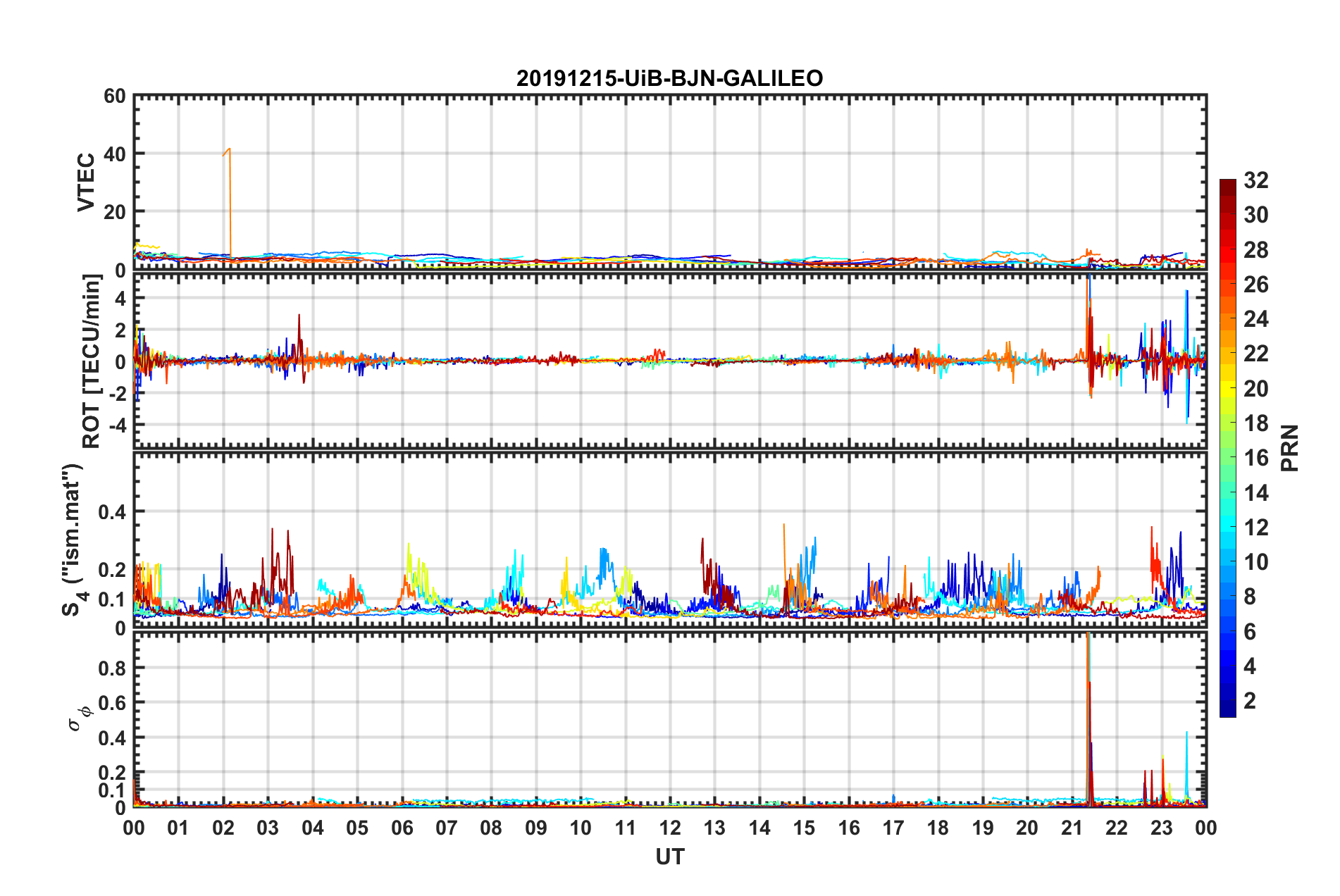Click the PRN color scale bar
Viewport: 1340px width, 896px height.
point(1227,448)
